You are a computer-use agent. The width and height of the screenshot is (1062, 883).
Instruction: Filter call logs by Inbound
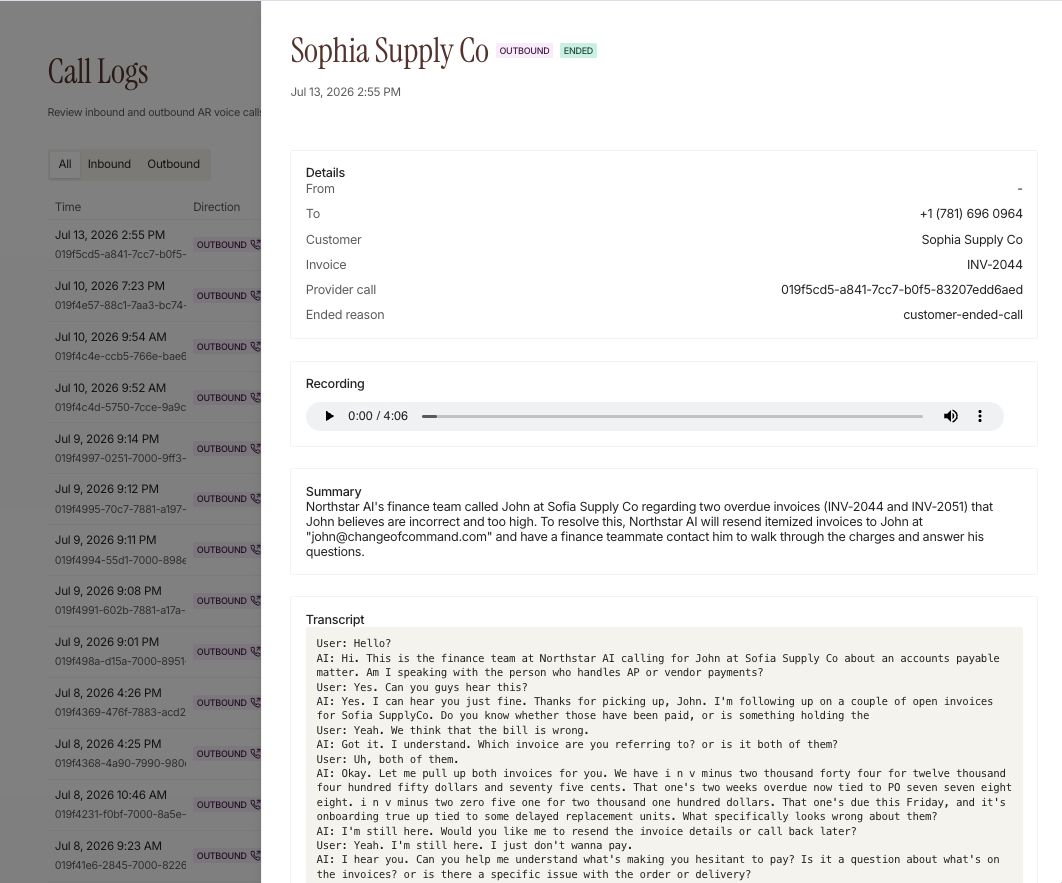click(x=109, y=164)
